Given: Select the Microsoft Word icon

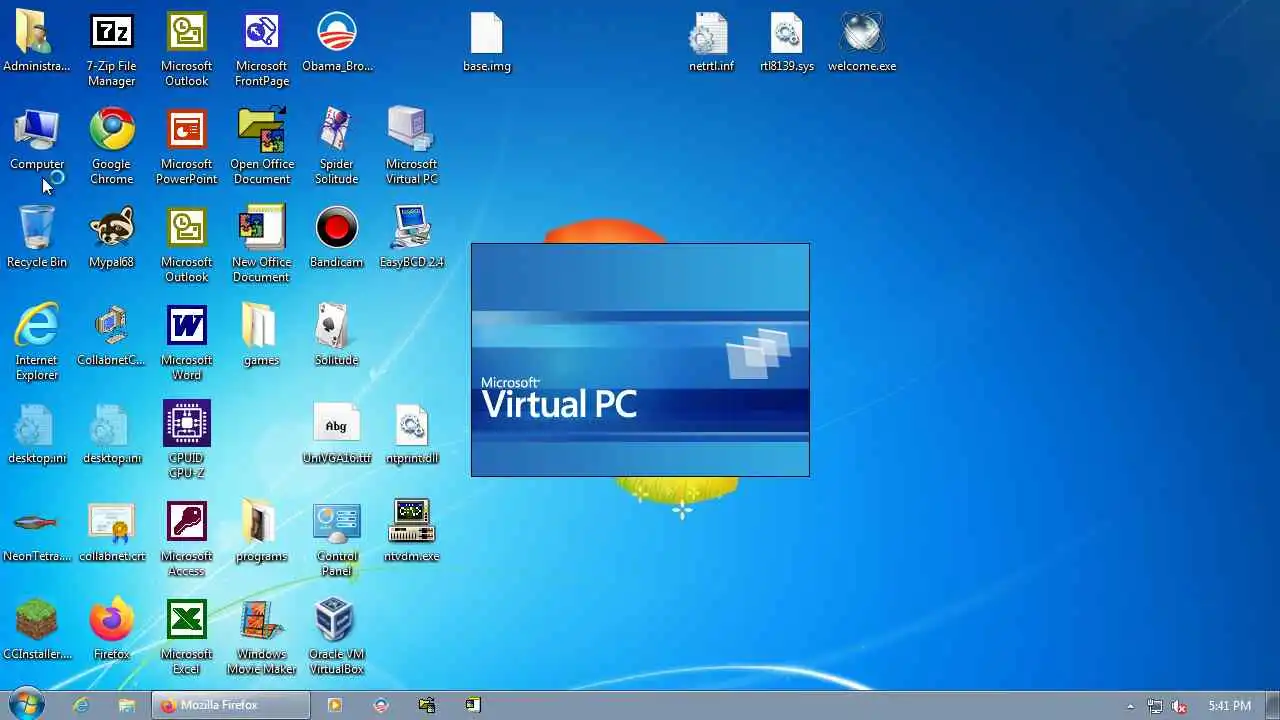Looking at the screenshot, I should (187, 343).
